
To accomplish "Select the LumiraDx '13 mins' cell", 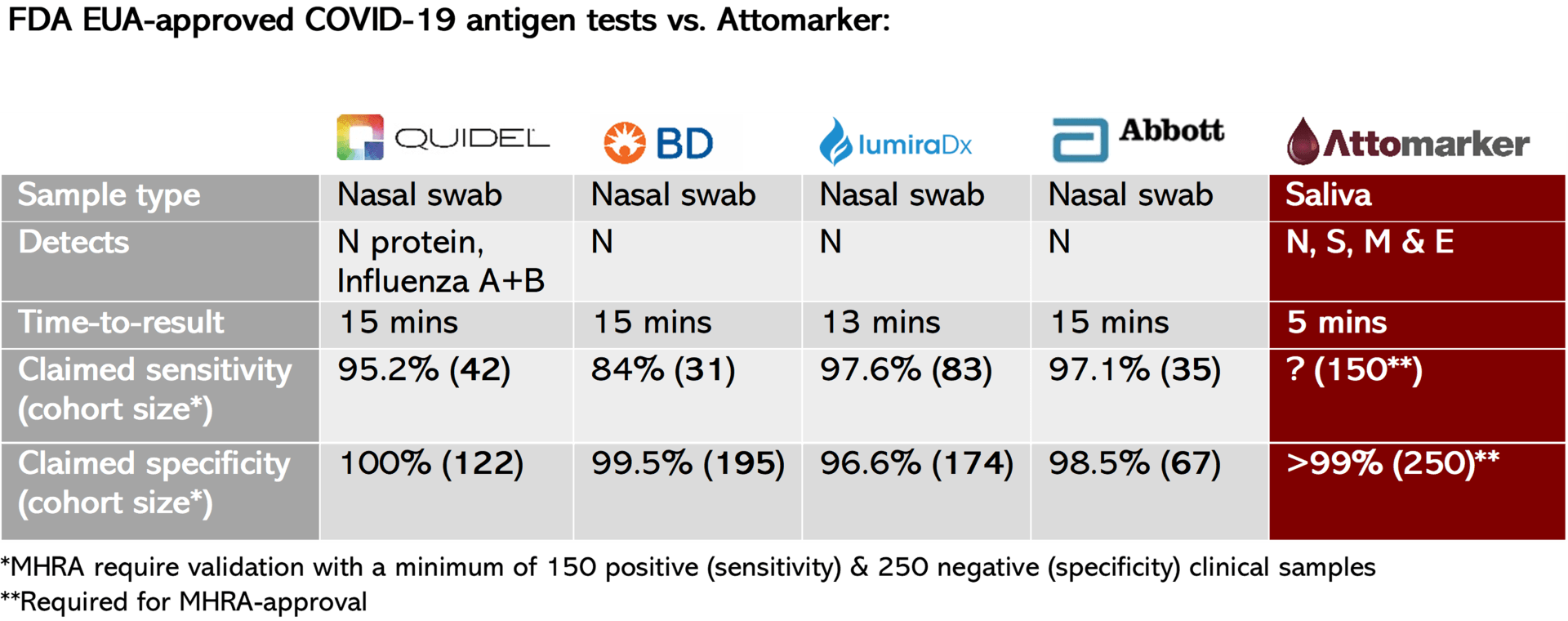I will pyautogui.click(x=880, y=323).
